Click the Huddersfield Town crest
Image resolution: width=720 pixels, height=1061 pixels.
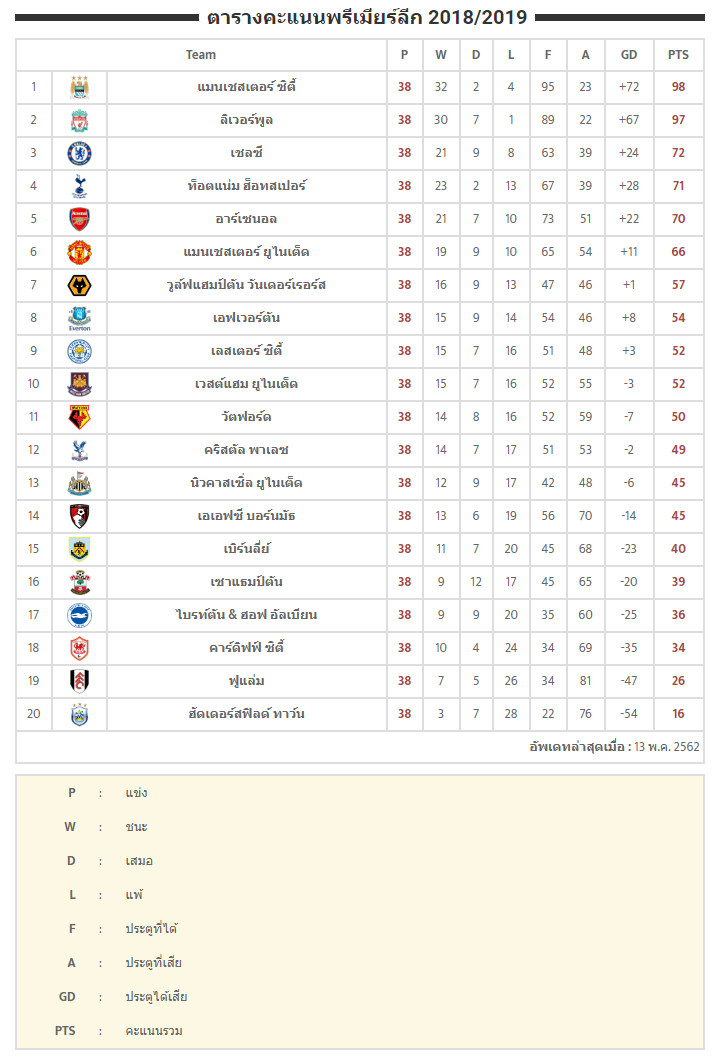[79, 715]
